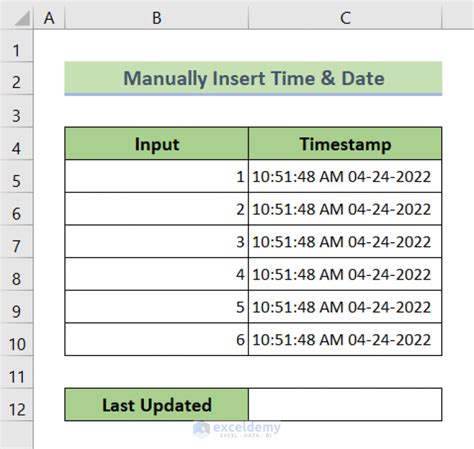Screen dimensions: 474x449
Task: Select column C header
Action: click(x=345, y=18)
